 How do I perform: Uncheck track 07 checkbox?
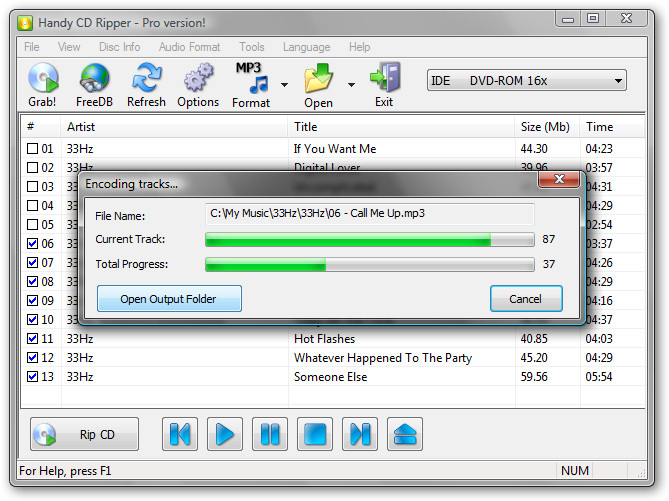click(32, 262)
